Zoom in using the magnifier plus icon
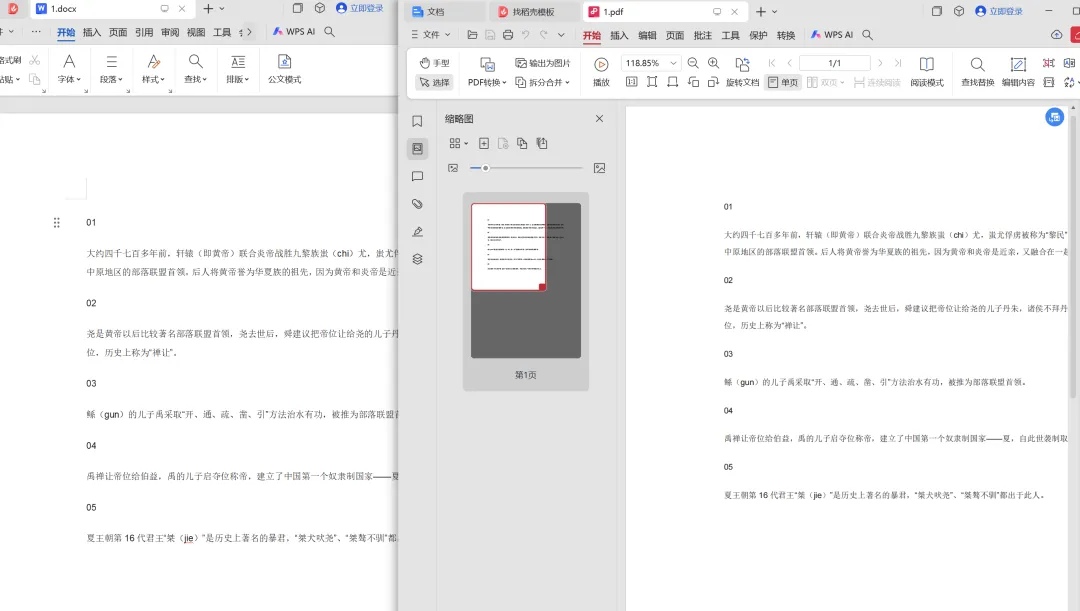 (714, 63)
